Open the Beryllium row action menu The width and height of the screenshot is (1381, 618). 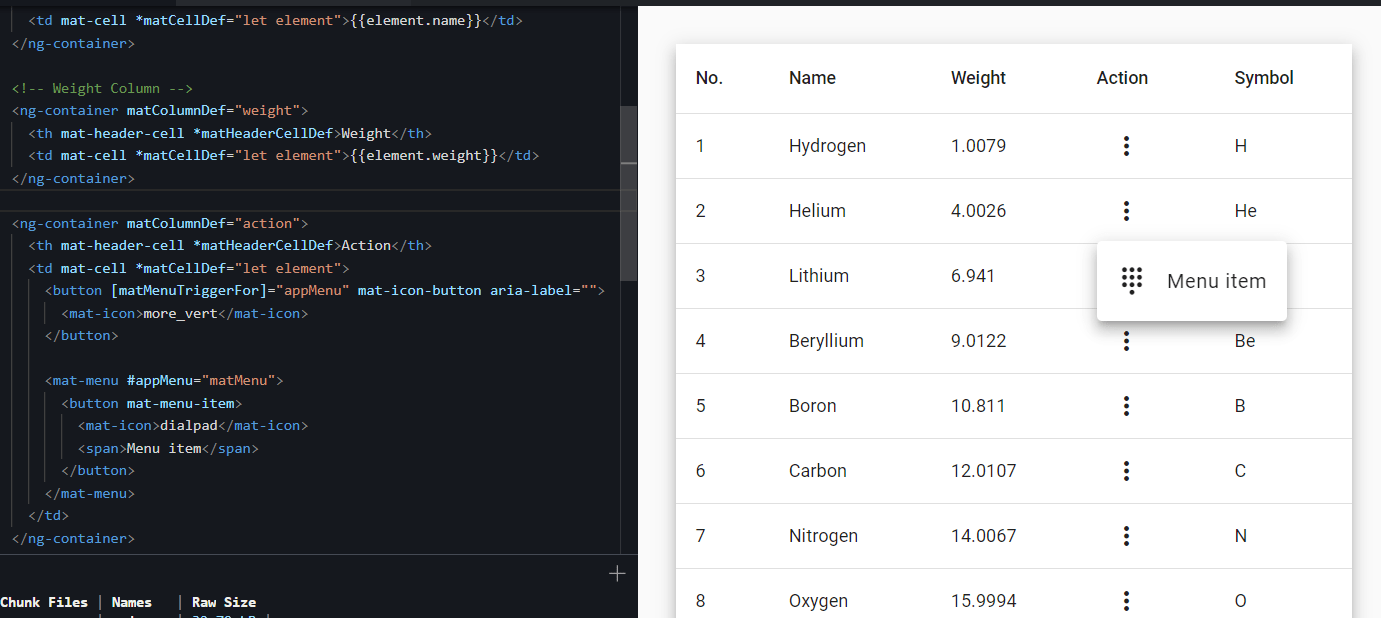tap(1126, 341)
